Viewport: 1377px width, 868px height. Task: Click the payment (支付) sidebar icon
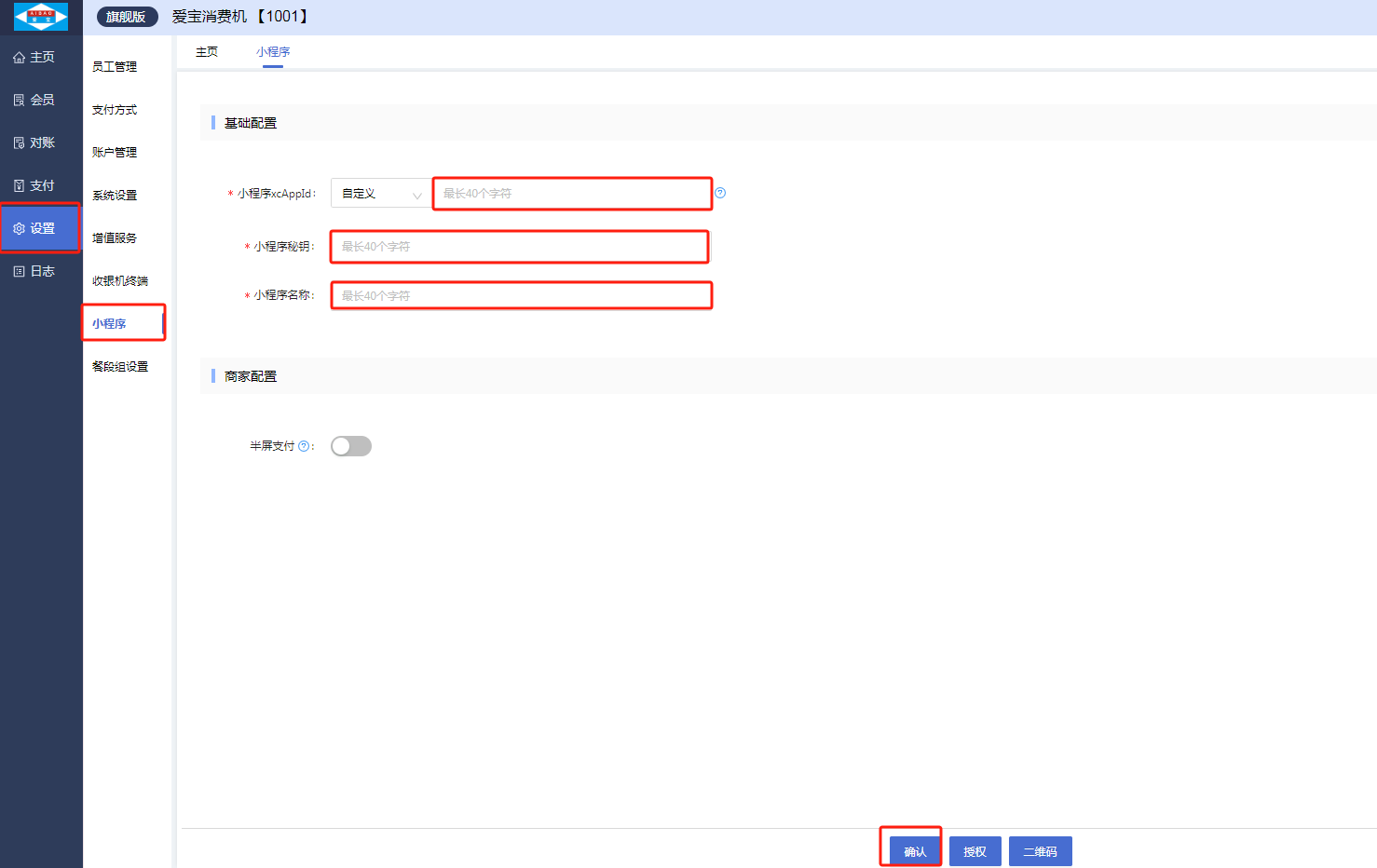pyautogui.click(x=19, y=186)
